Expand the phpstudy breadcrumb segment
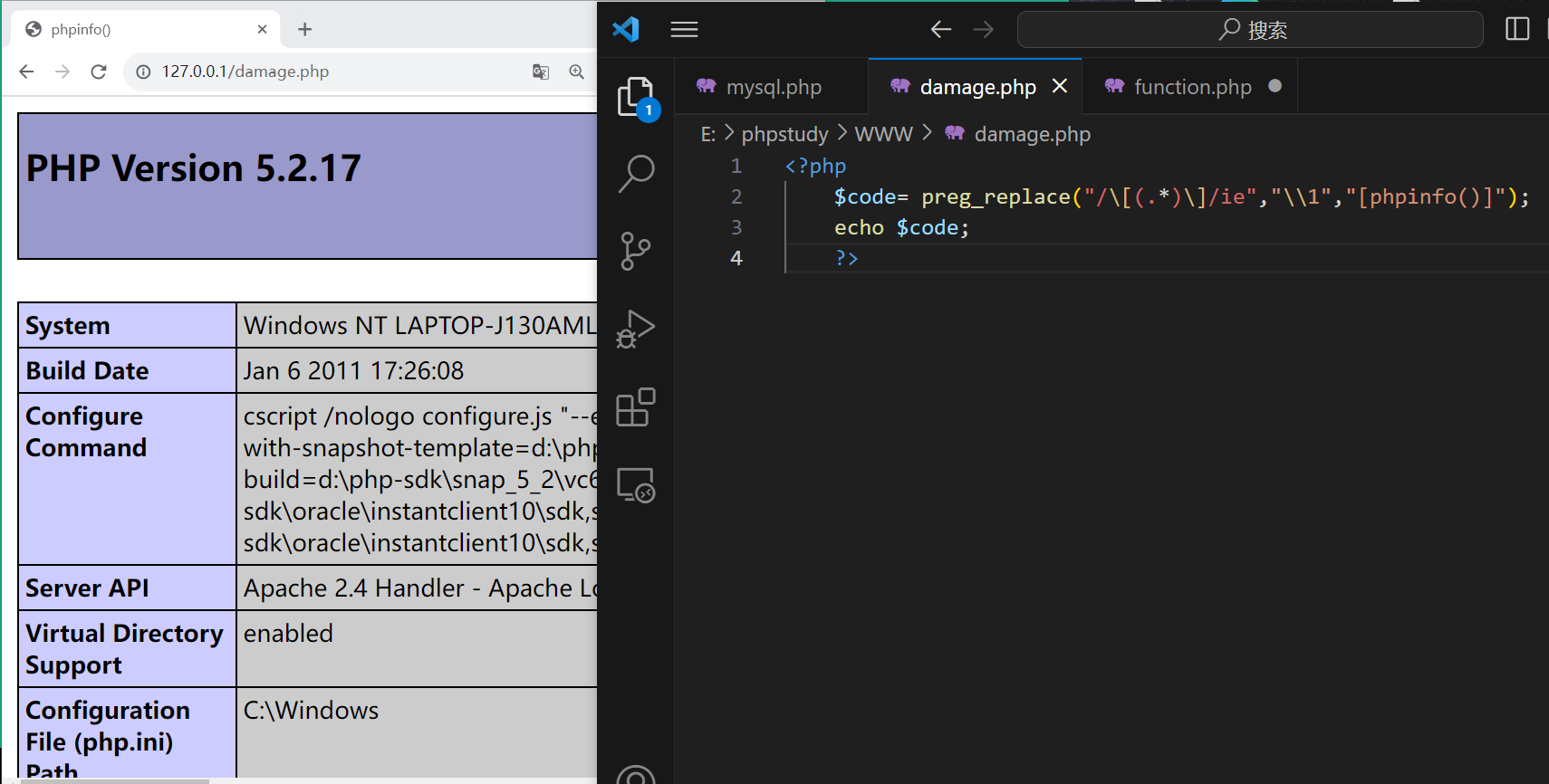The width and height of the screenshot is (1549, 784). [784, 134]
